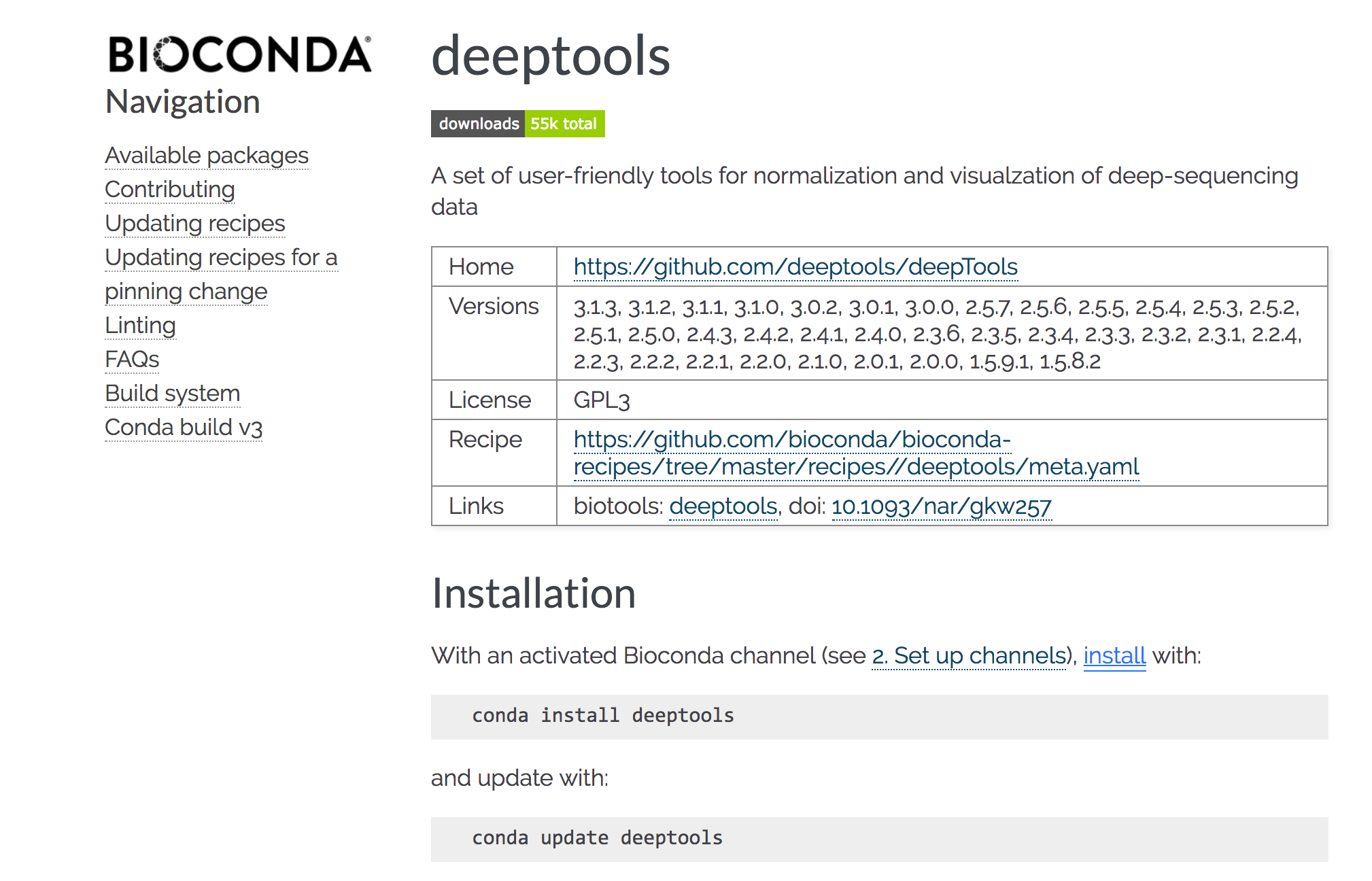Click the 'conda update deeptools' code block
The height and width of the screenshot is (881, 1372).
click(x=880, y=839)
